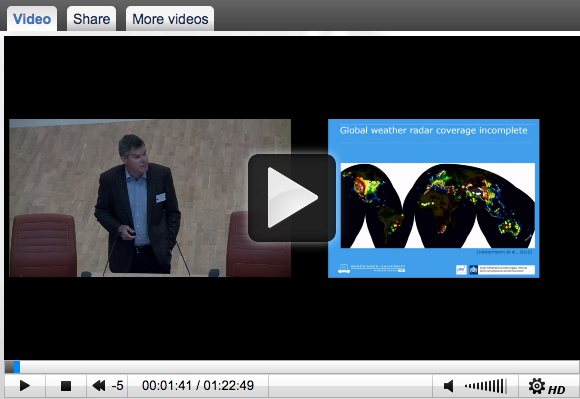Click the 00:01:41 / 01:22:49 time display

[198, 386]
